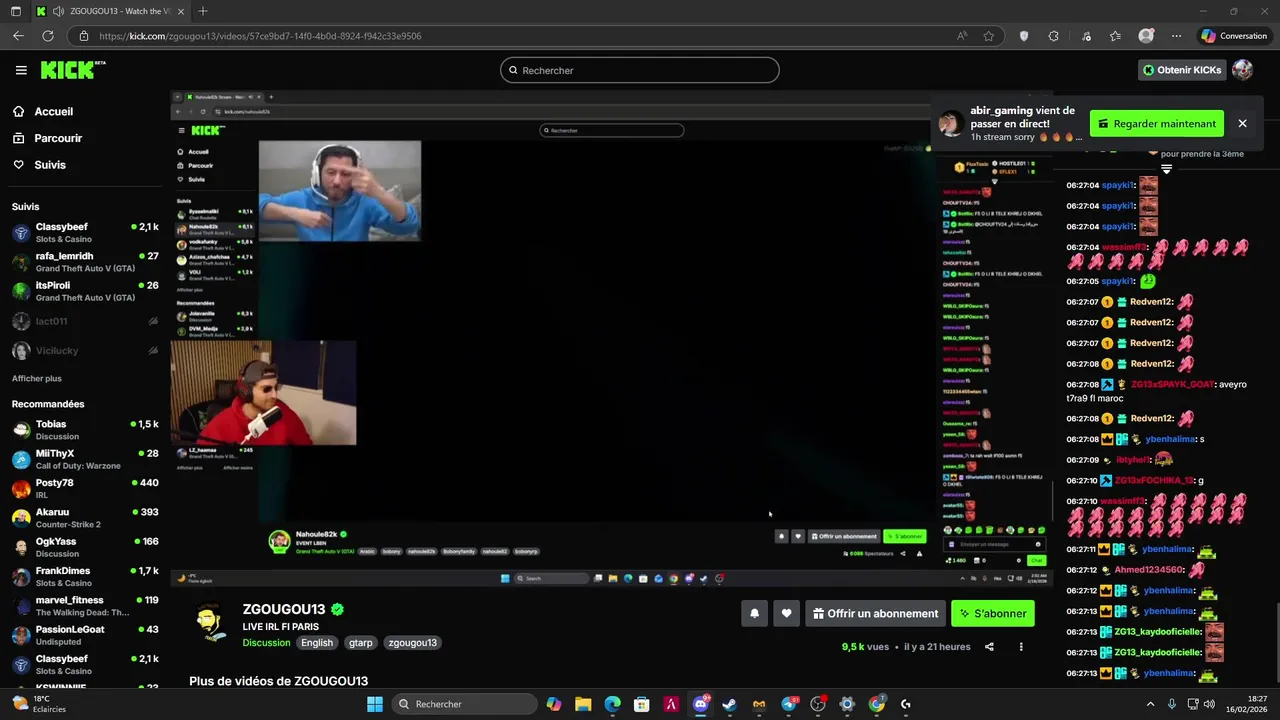
Task: Open rafa_lemridh followed channel
Action: coord(84,262)
